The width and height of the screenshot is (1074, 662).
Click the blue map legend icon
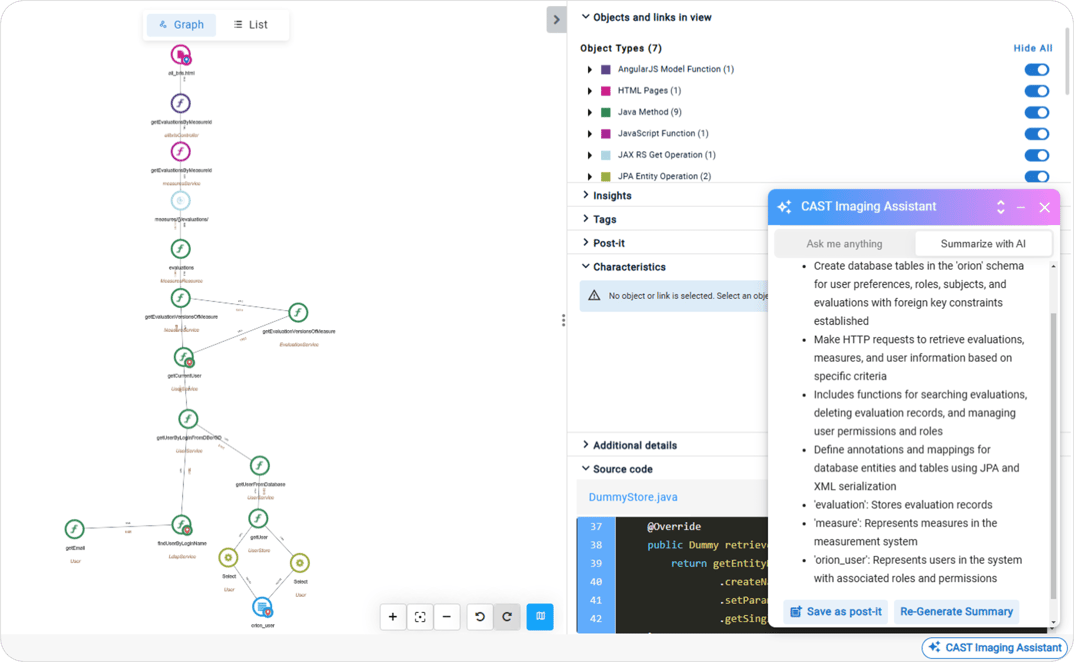coord(540,617)
